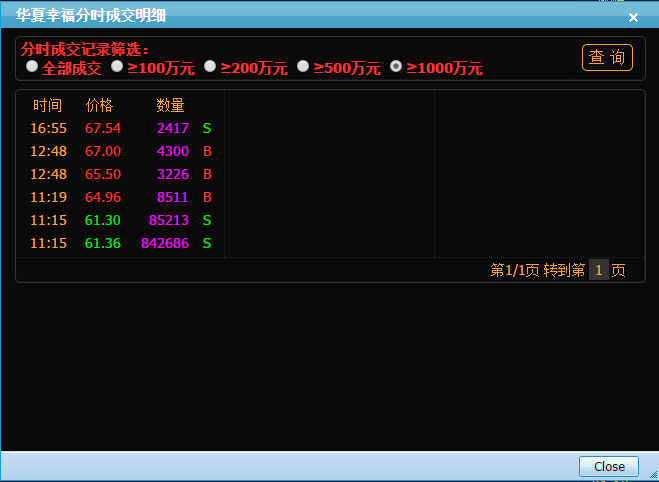
Task: Click the 查询 query button
Action: 607,58
